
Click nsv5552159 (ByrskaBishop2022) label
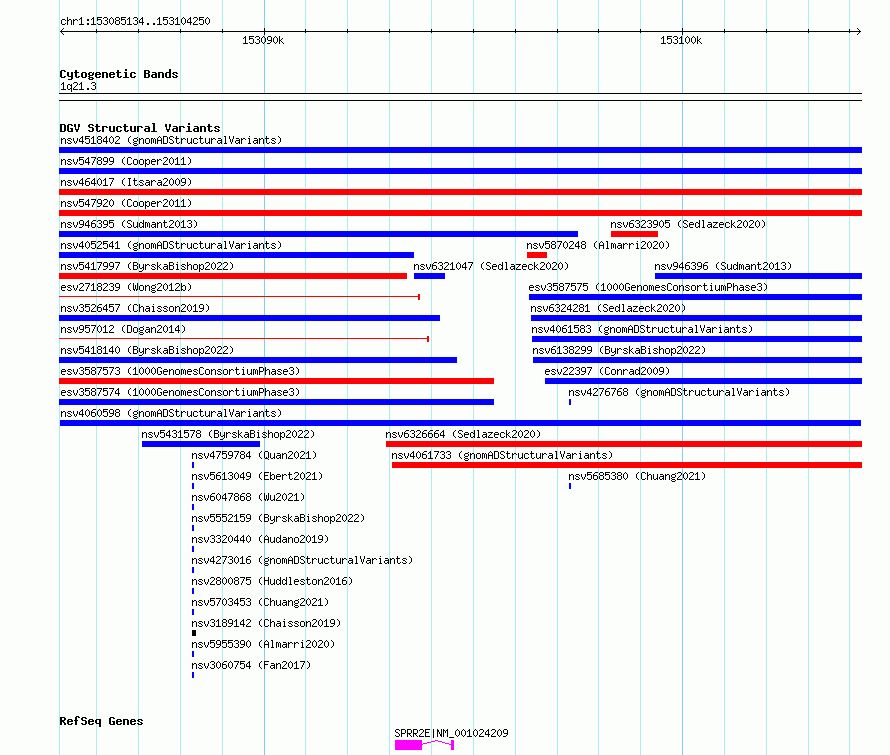[x=278, y=518]
